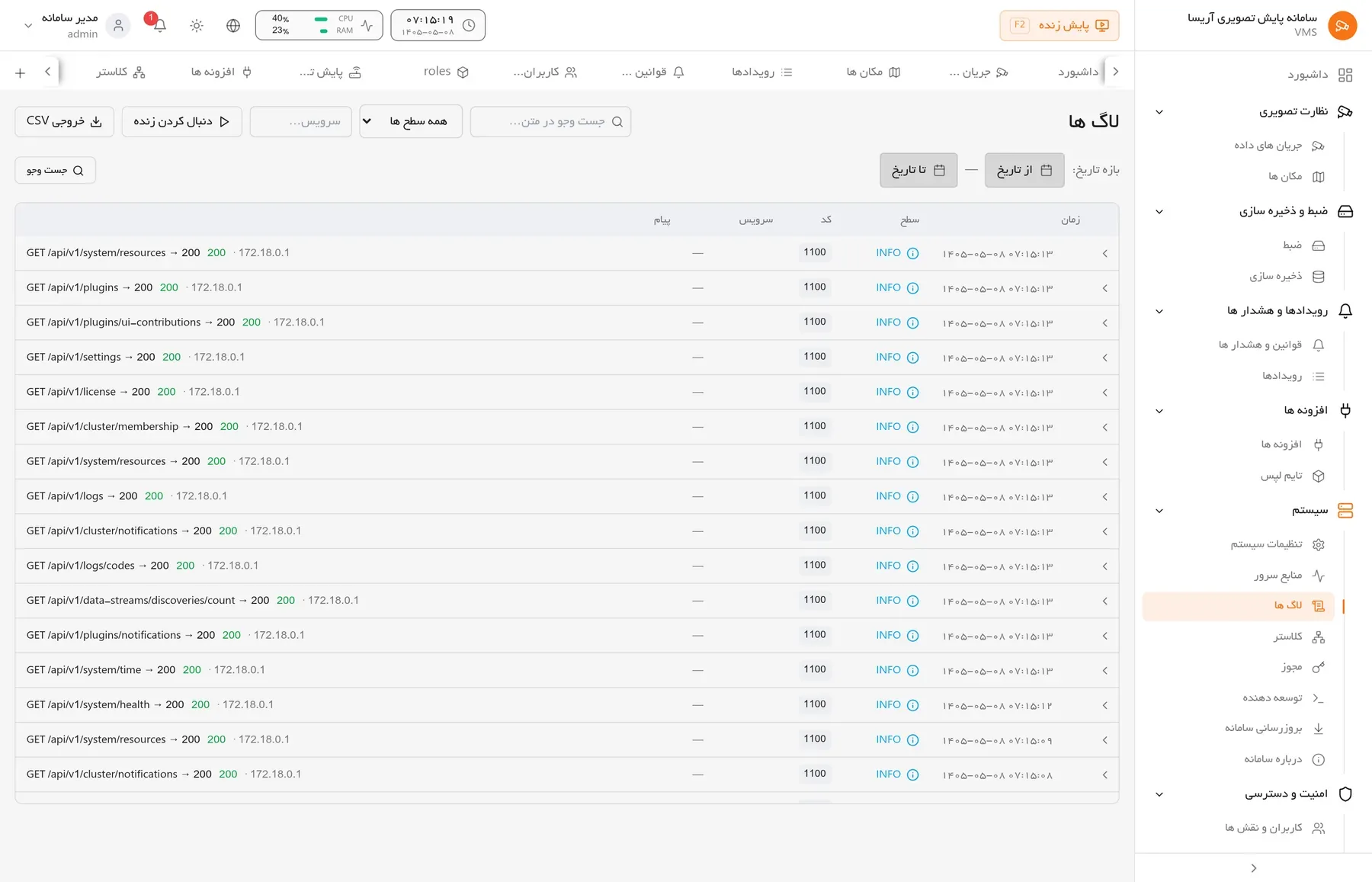The image size is (1372, 882).
Task: Click جست وجو search button
Action: click(55, 170)
